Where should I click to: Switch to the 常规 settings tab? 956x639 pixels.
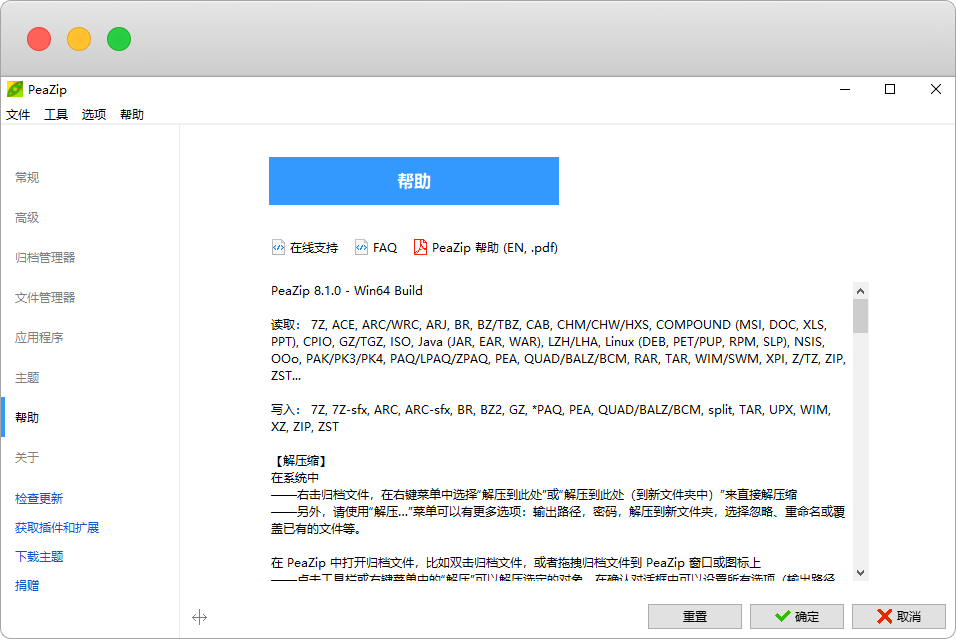coord(27,178)
